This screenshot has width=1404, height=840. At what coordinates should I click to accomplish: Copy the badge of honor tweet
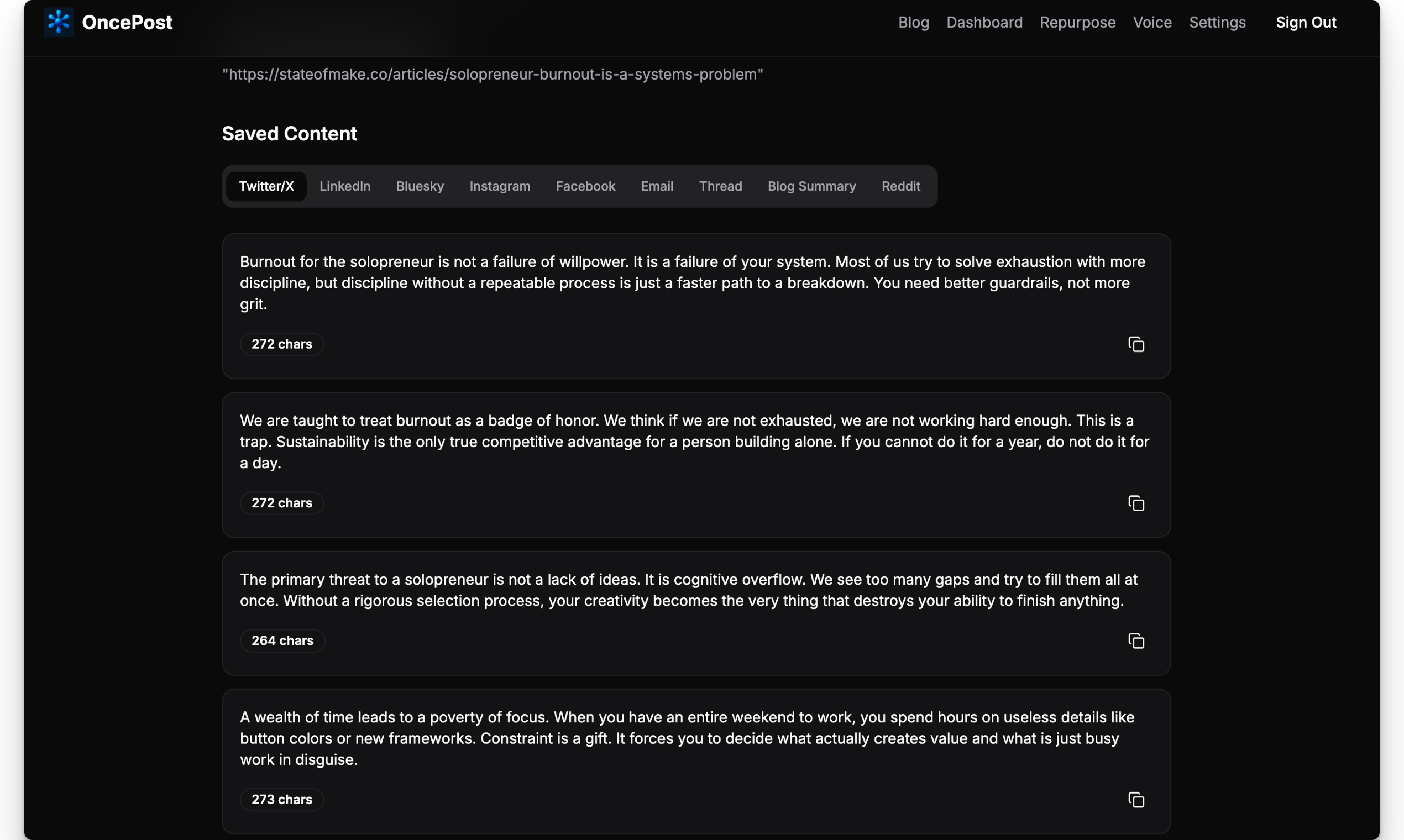(1136, 503)
